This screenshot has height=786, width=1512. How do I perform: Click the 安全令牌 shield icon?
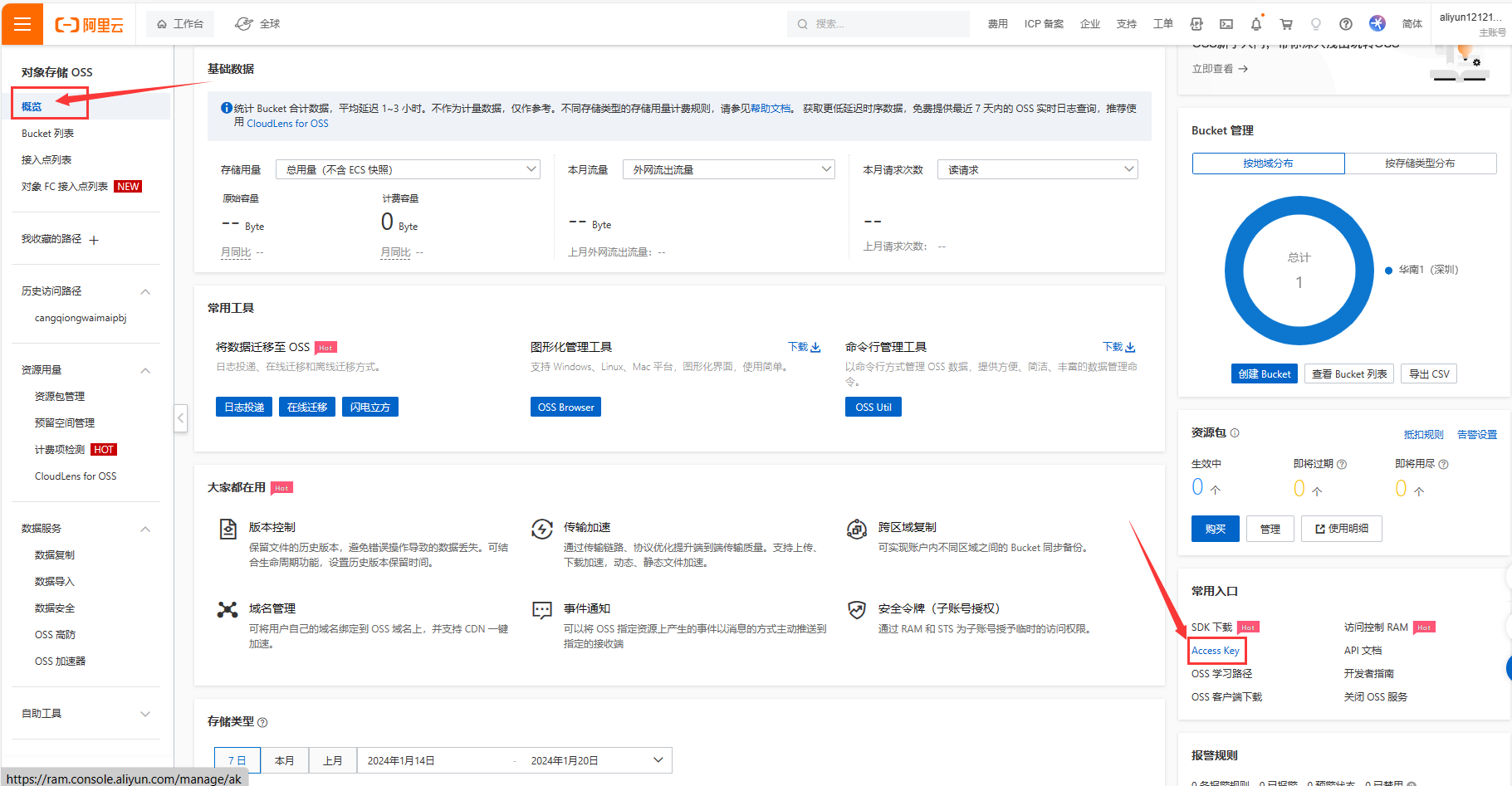coord(857,610)
